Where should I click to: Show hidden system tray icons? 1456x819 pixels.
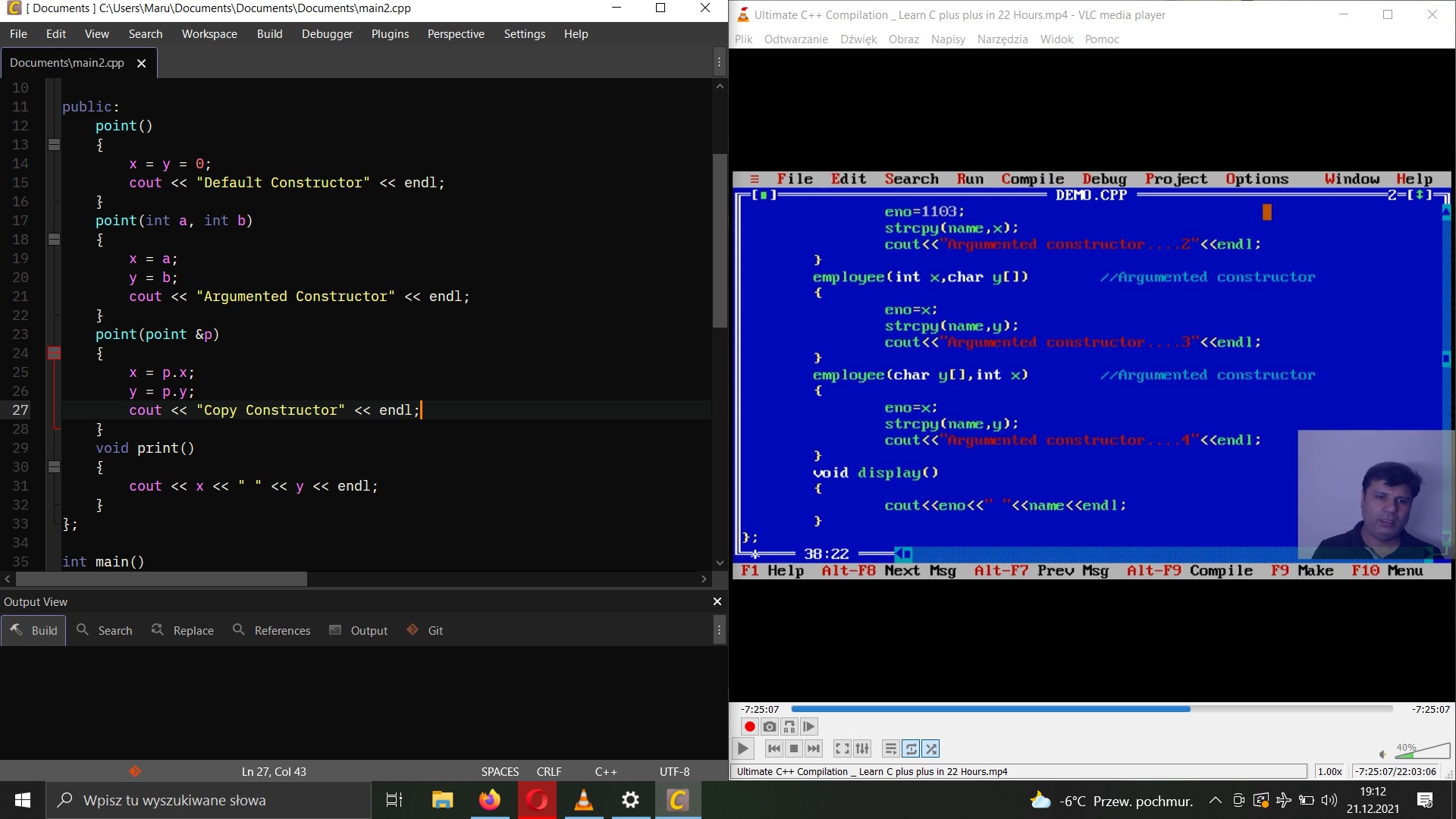[1215, 800]
